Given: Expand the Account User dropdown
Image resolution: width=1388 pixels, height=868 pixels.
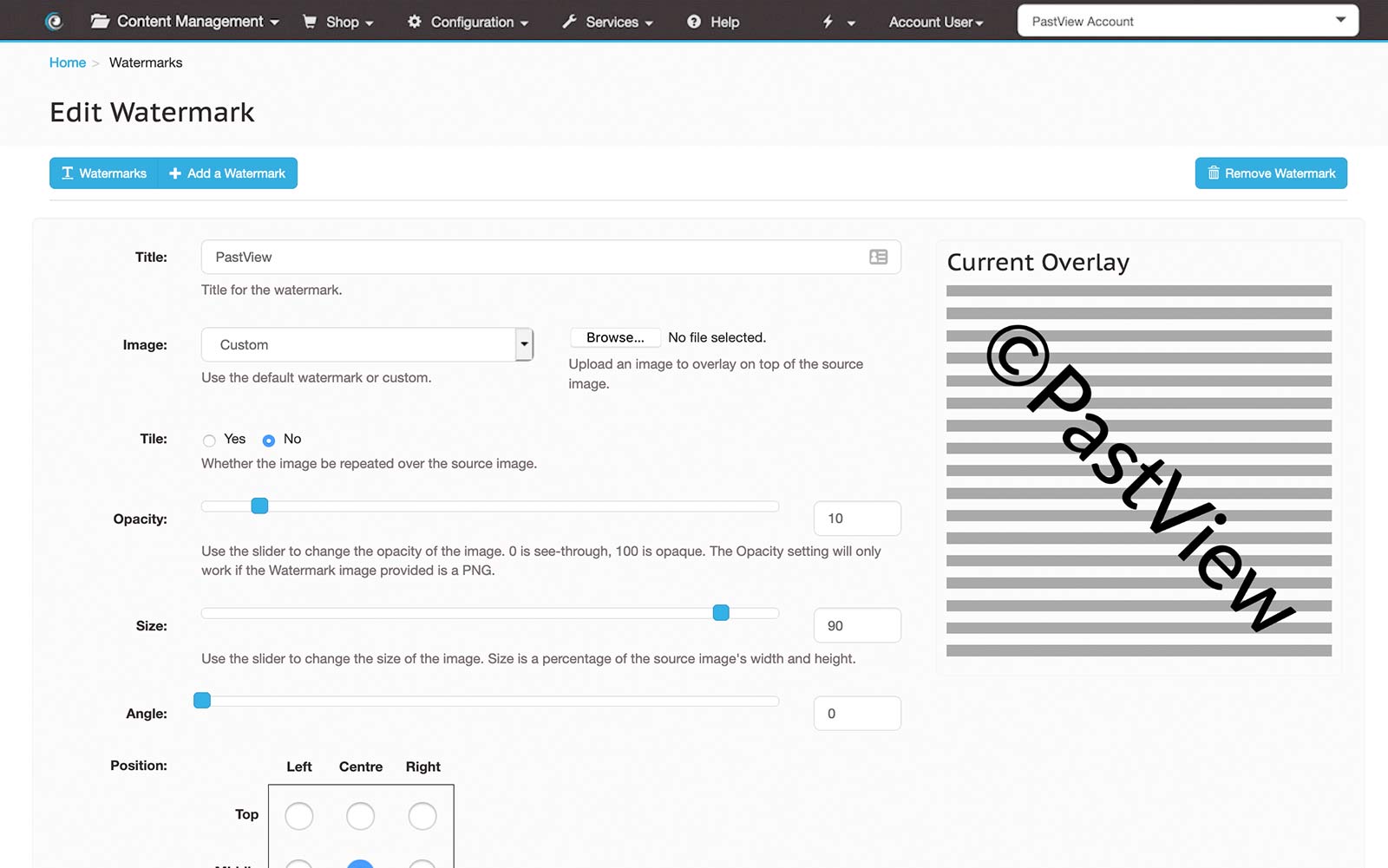Looking at the screenshot, I should [x=936, y=22].
